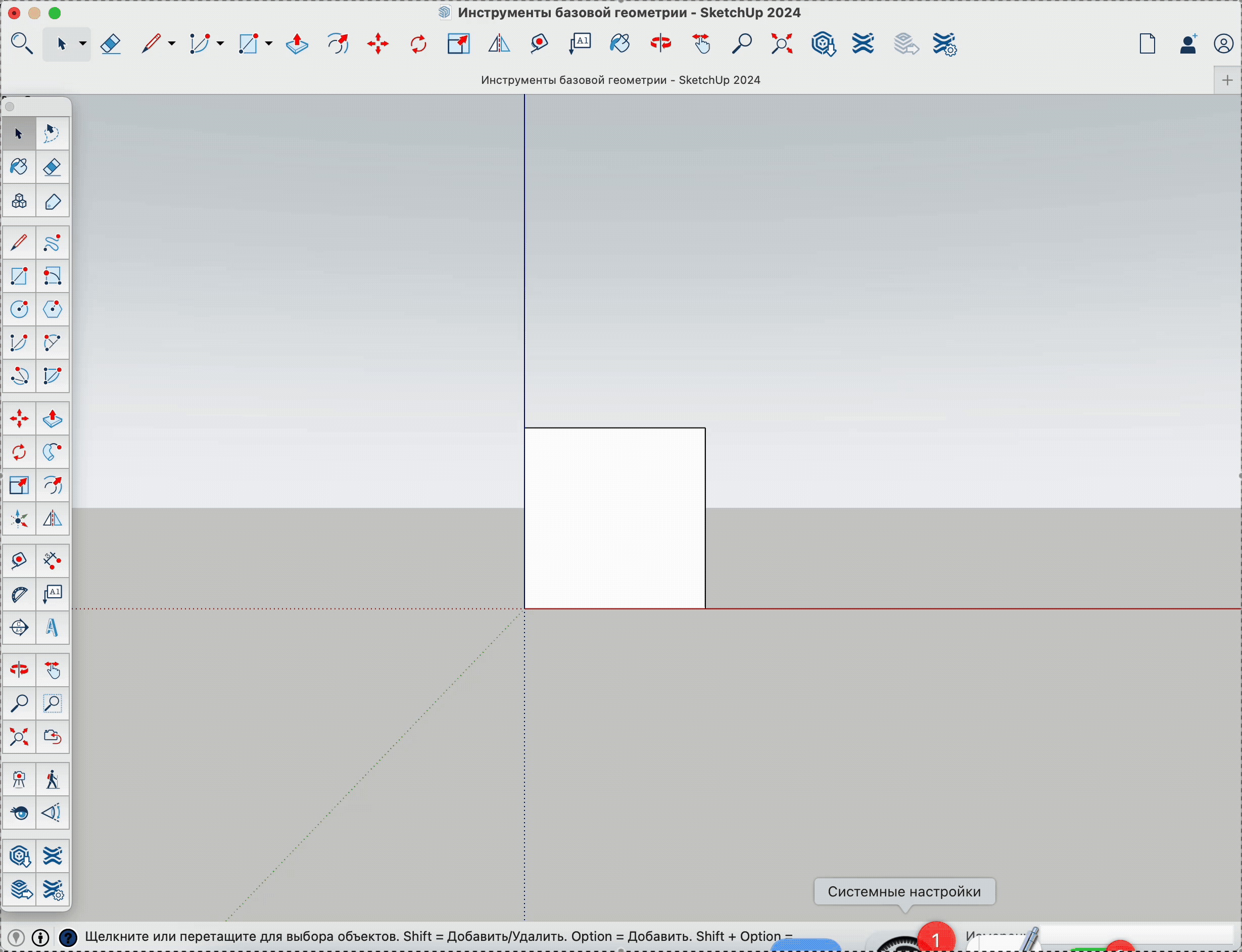Toggle the Instructor help icon in status bar
The image size is (1242, 952).
pos(68,938)
